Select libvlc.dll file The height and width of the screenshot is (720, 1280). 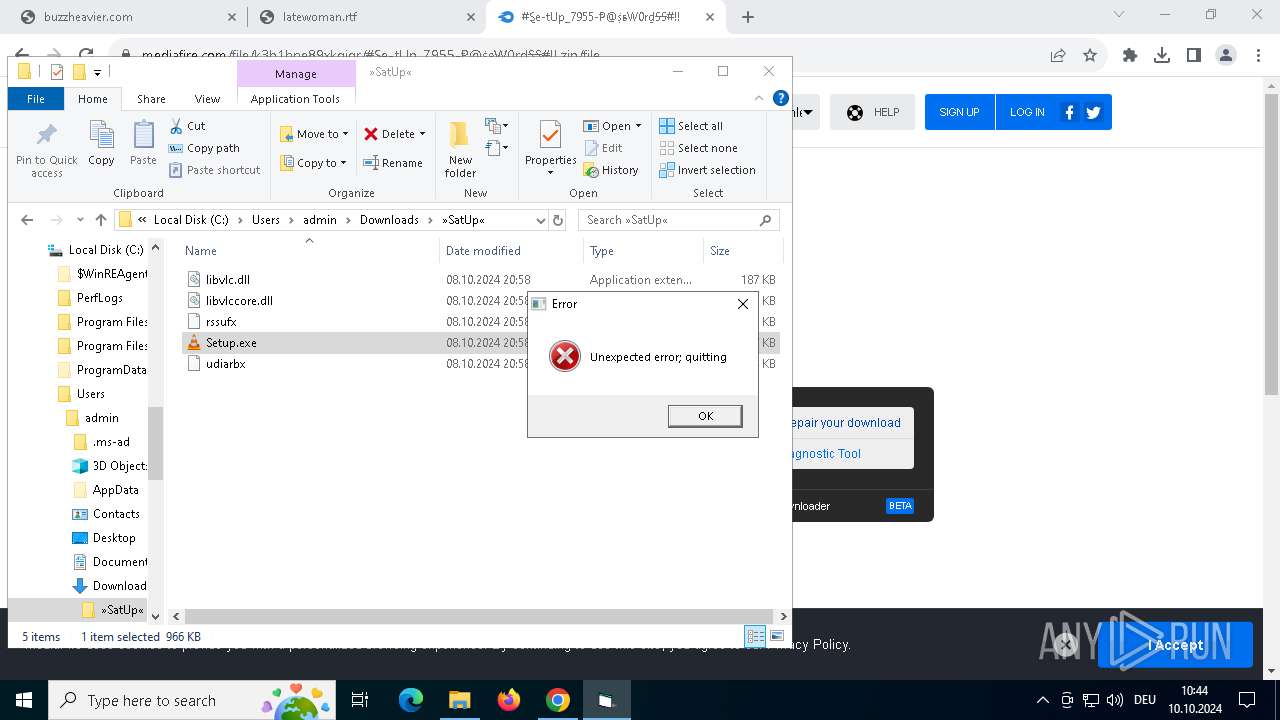[228, 280]
